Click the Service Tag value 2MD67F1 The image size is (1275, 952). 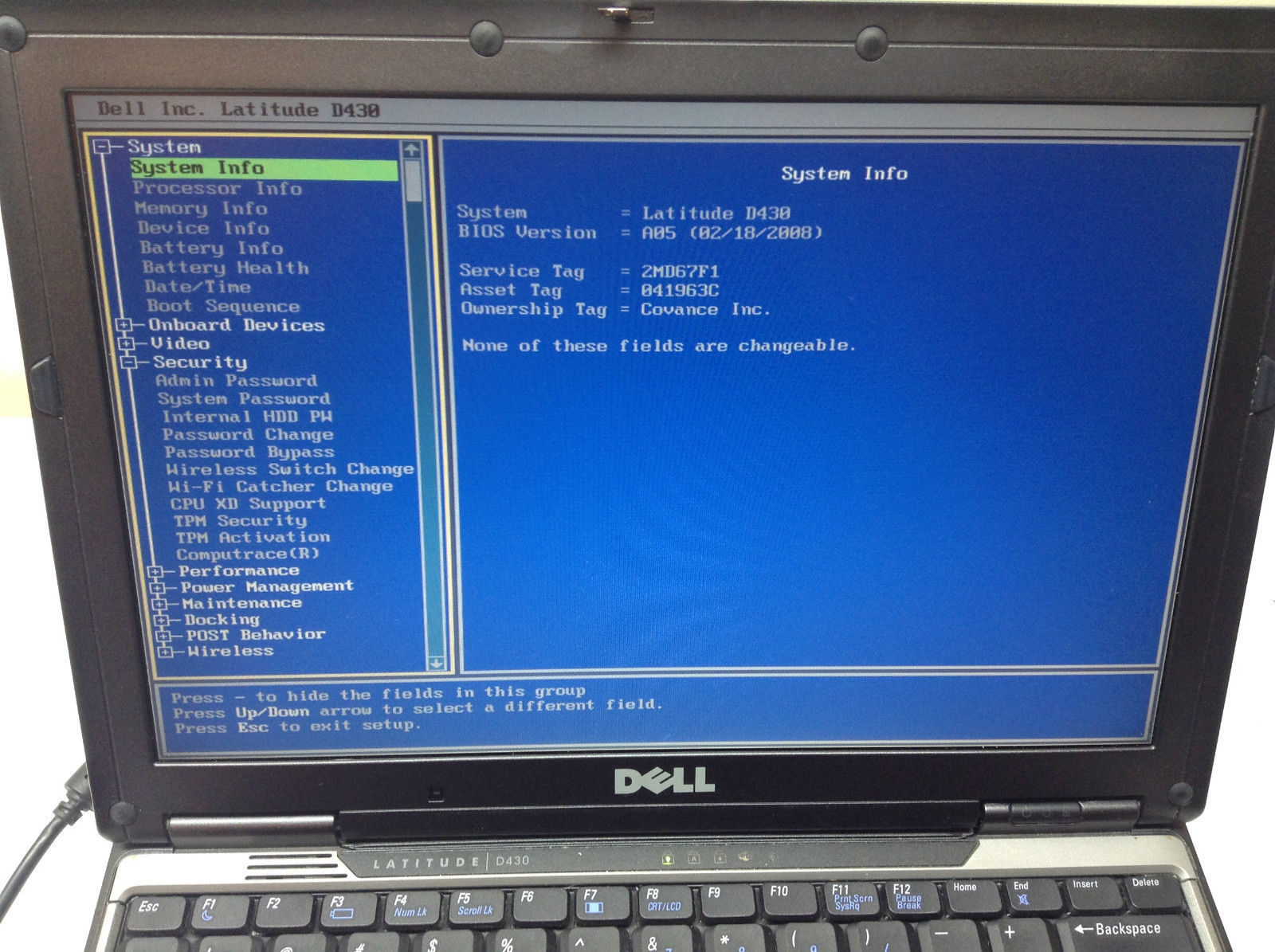680,271
